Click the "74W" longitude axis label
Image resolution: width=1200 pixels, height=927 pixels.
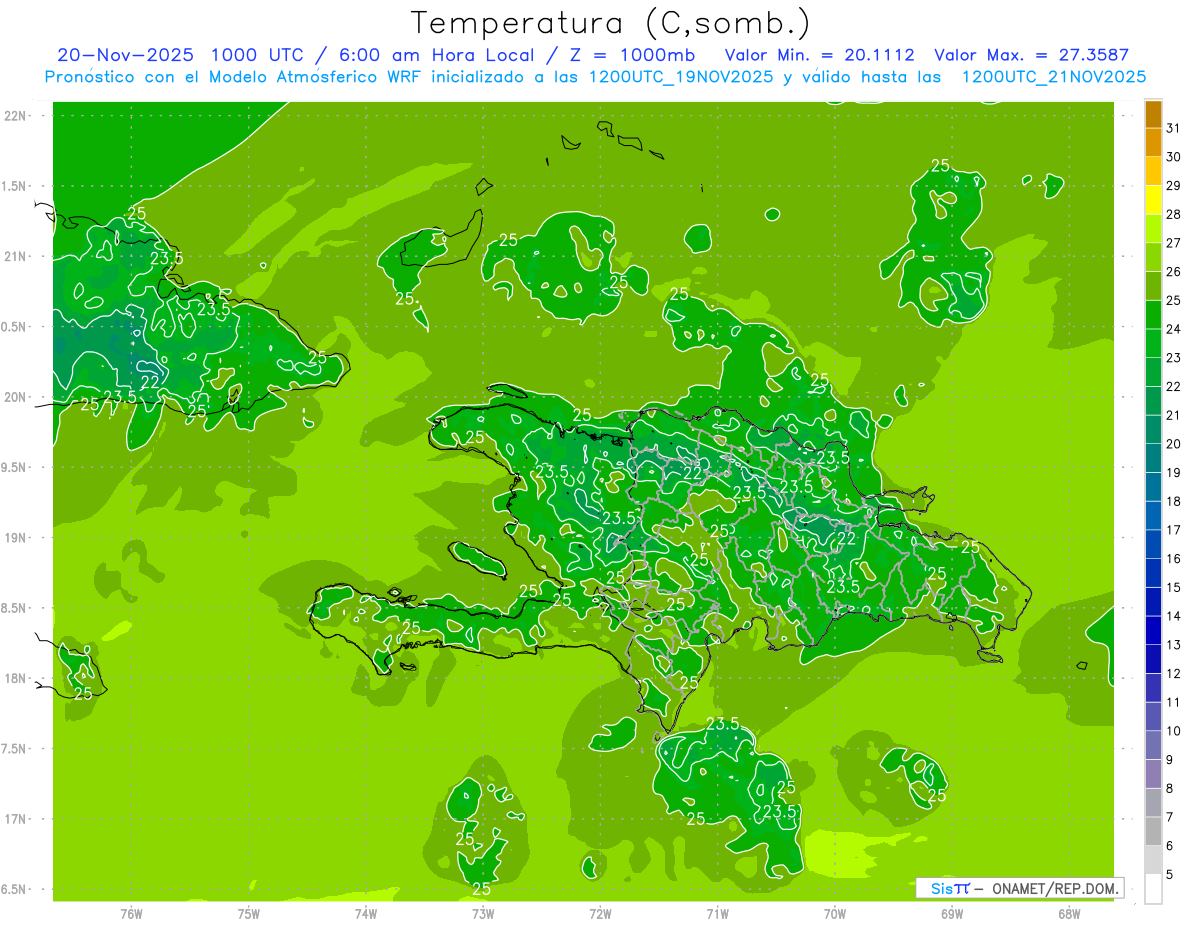[366, 913]
